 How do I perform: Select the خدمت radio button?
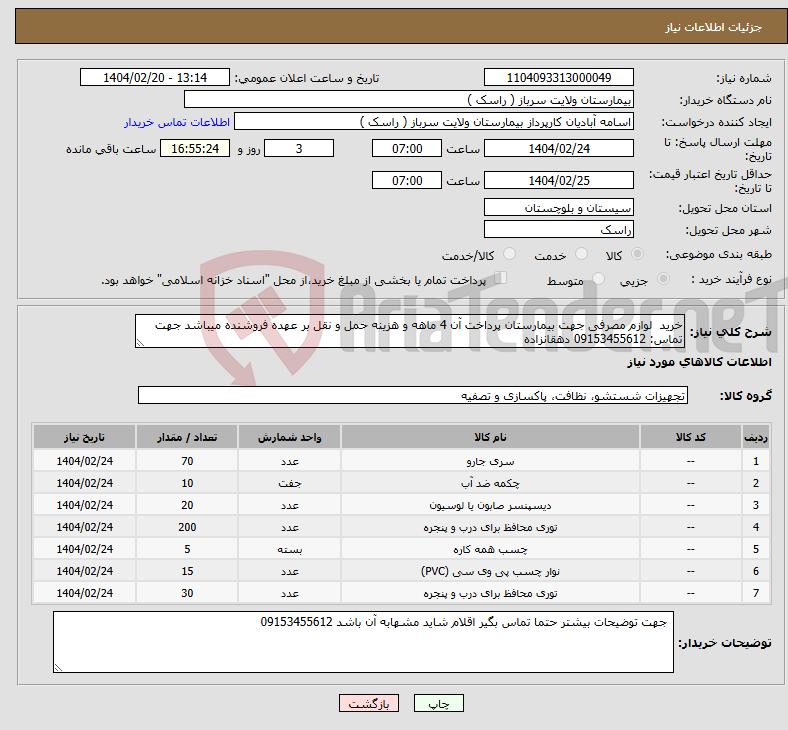click(581, 254)
